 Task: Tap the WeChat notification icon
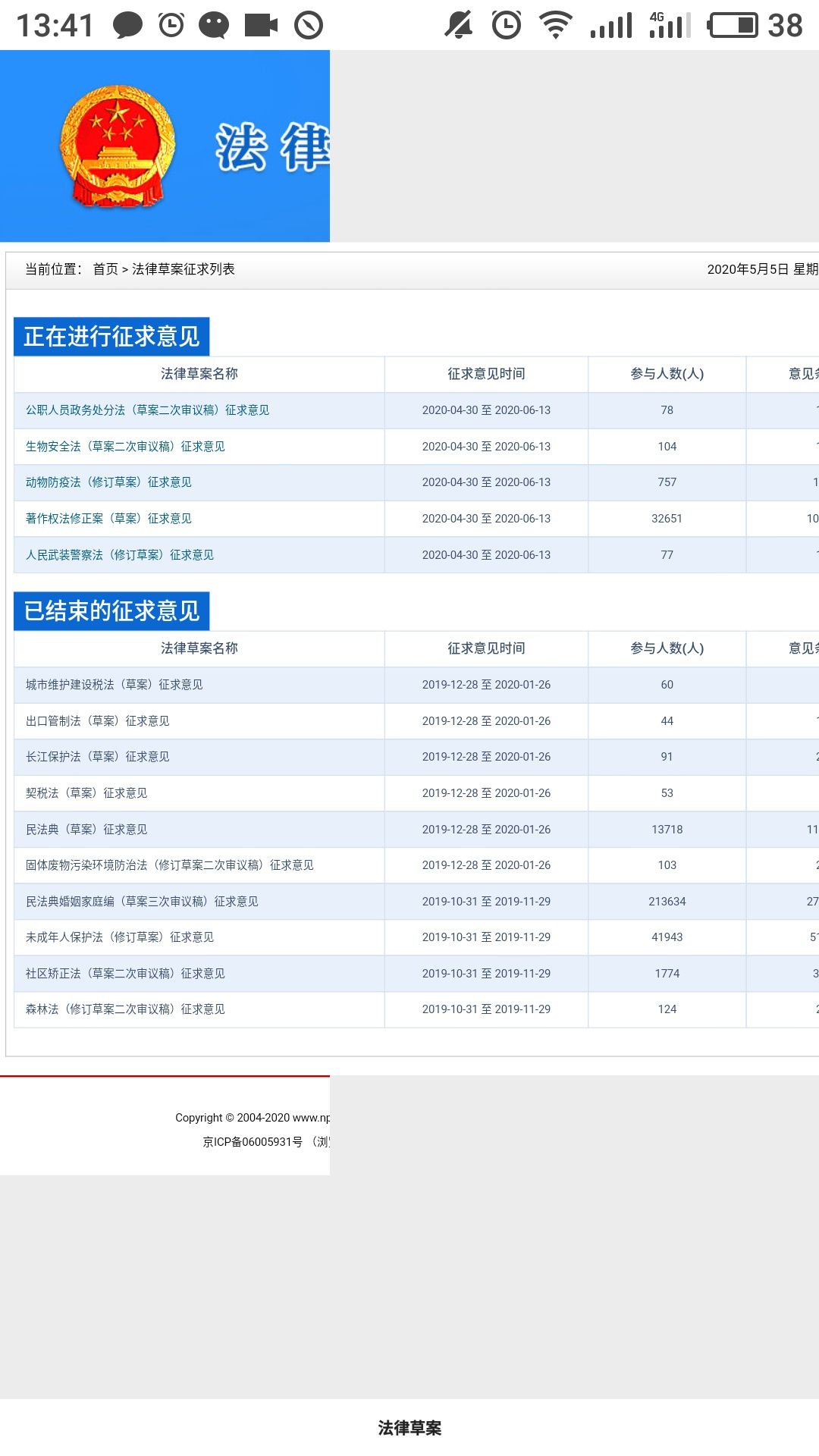214,25
